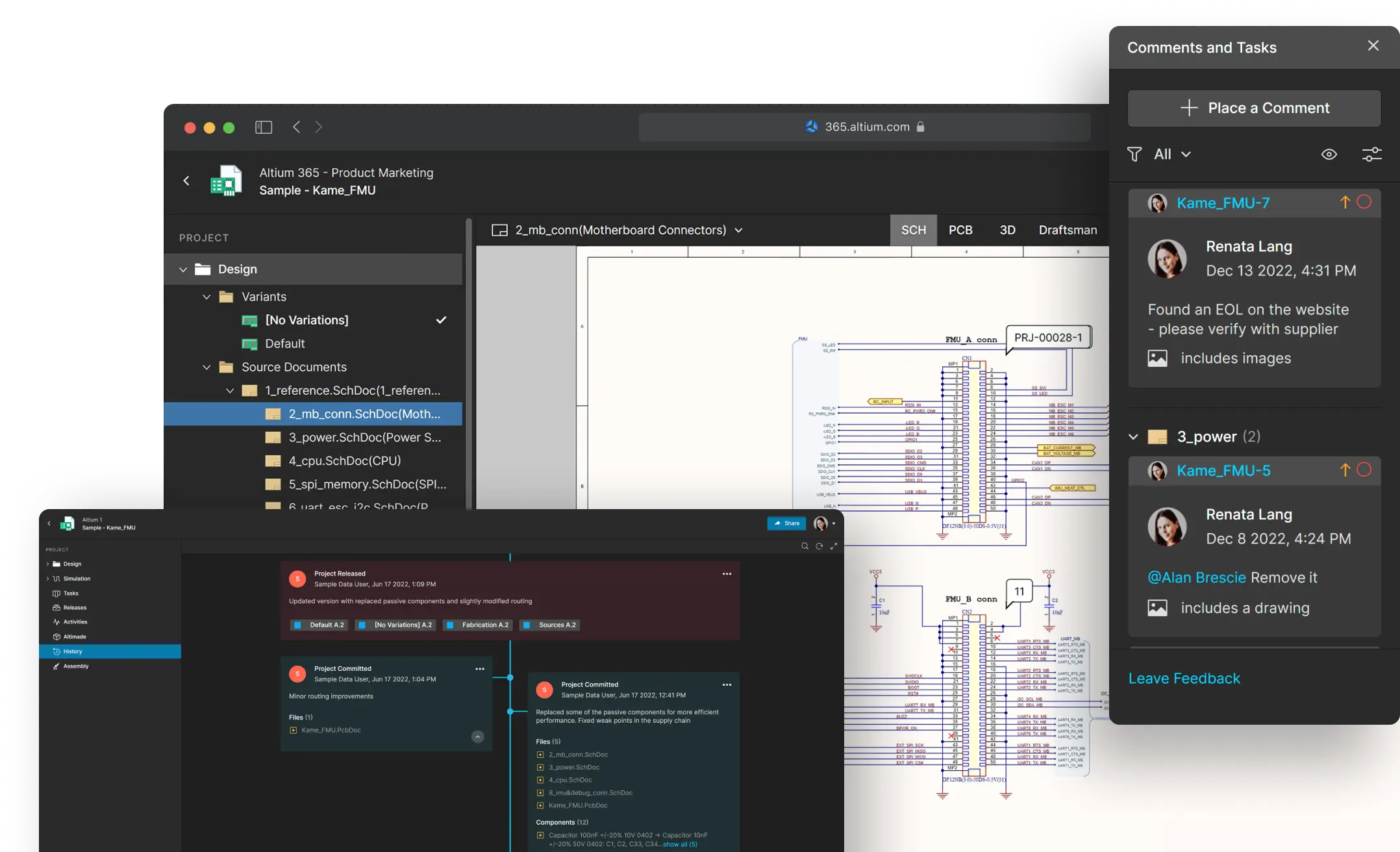1400x852 pixels.
Task: Click search icon in history window
Action: [x=805, y=546]
